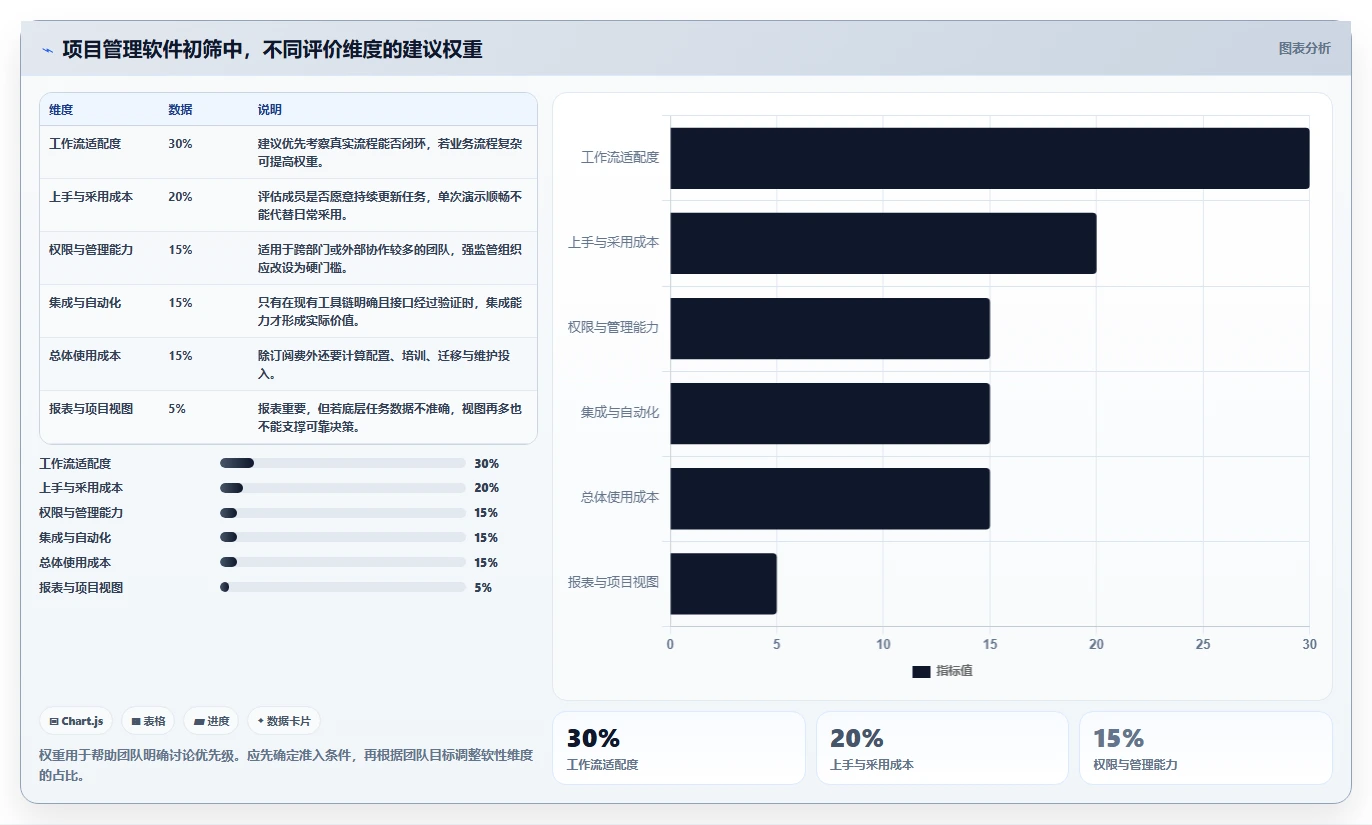The width and height of the screenshot is (1372, 825).
Task: Click the 报表与项目视图 y-axis label in chart
Action: [x=614, y=583]
